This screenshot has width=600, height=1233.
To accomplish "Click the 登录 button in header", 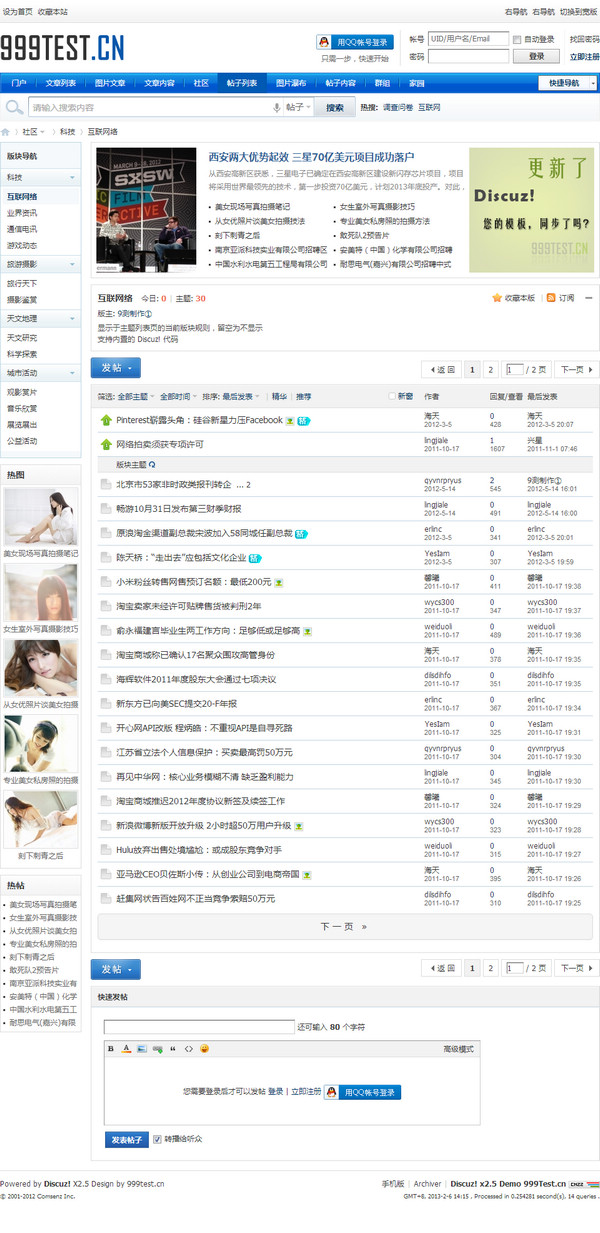I will 537,57.
